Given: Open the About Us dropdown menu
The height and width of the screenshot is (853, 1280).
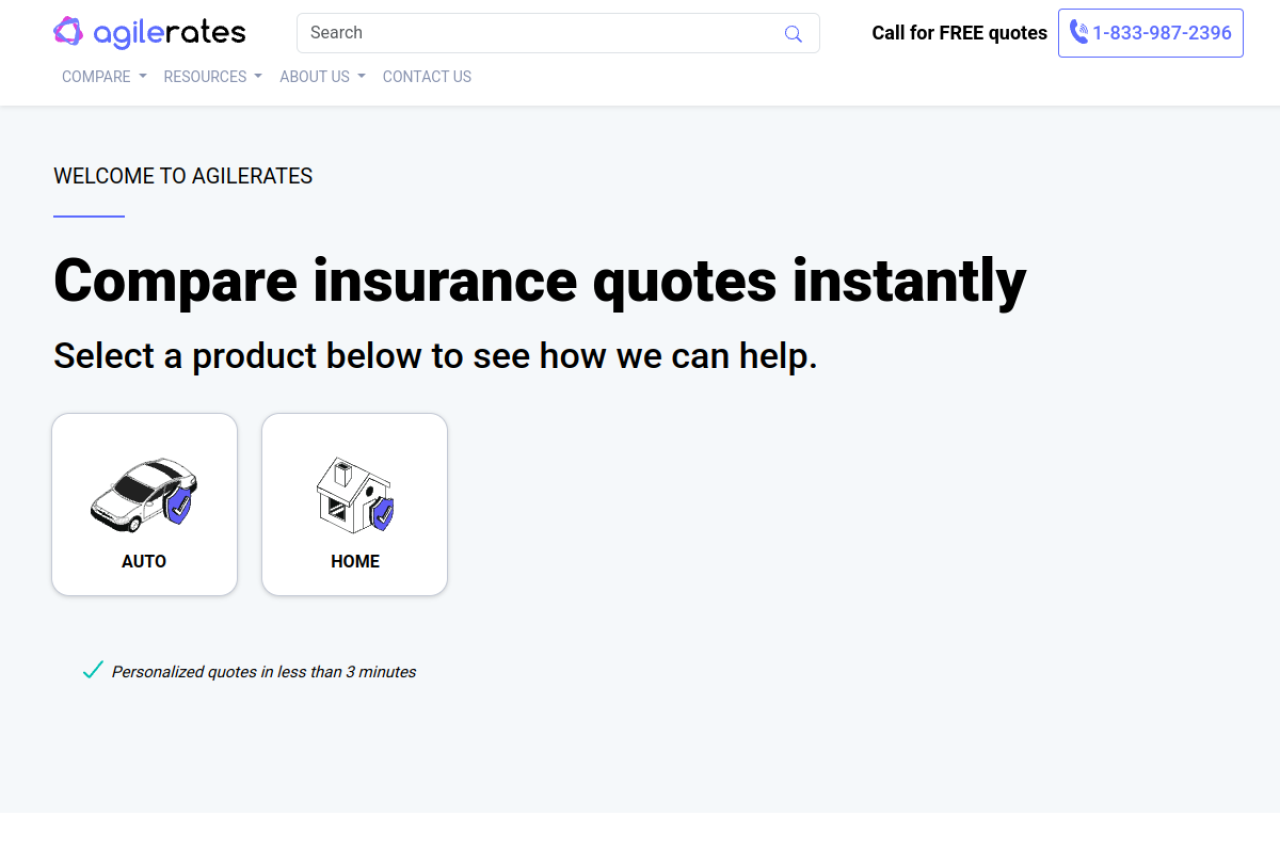Looking at the screenshot, I should (323, 77).
